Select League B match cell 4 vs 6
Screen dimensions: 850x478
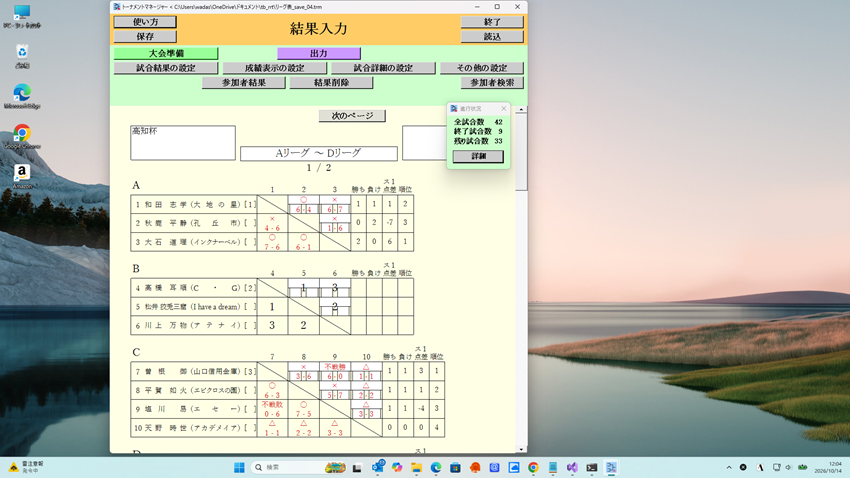(x=334, y=288)
